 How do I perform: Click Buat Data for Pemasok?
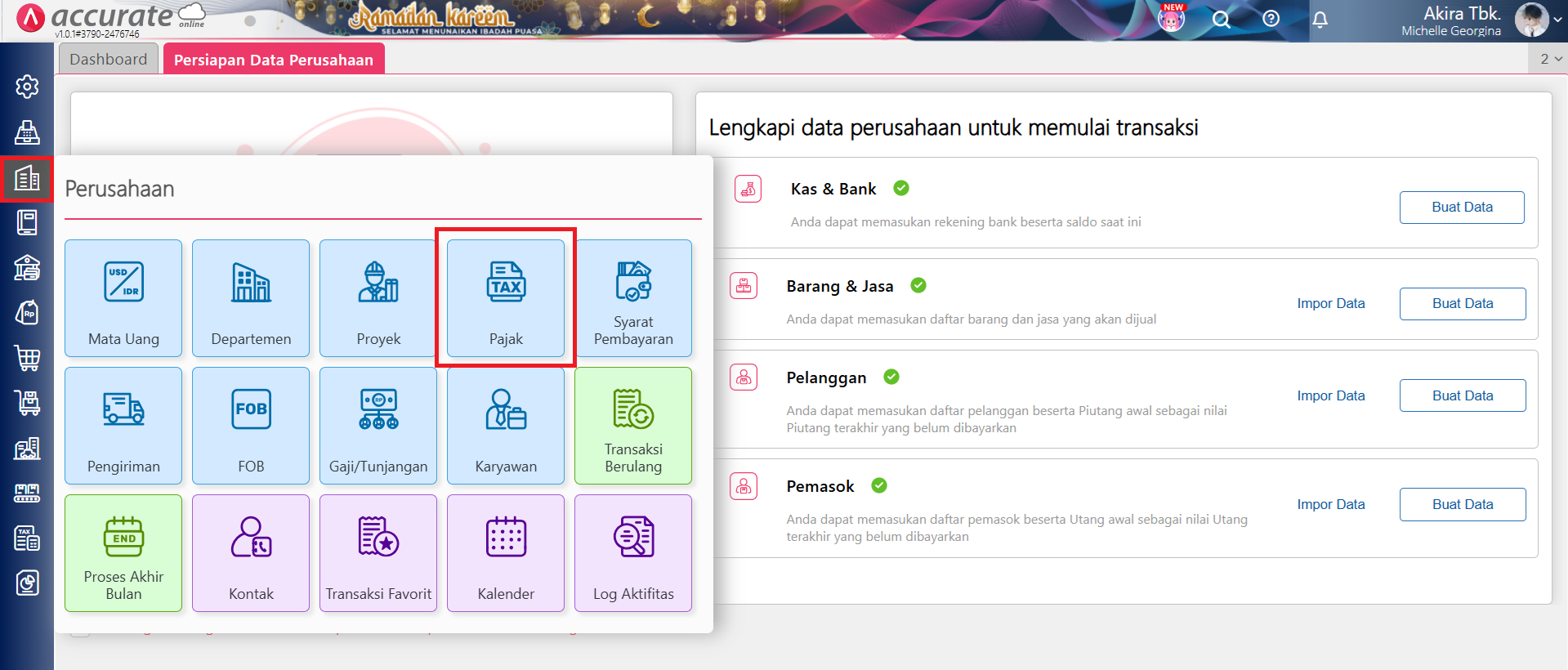(1462, 504)
